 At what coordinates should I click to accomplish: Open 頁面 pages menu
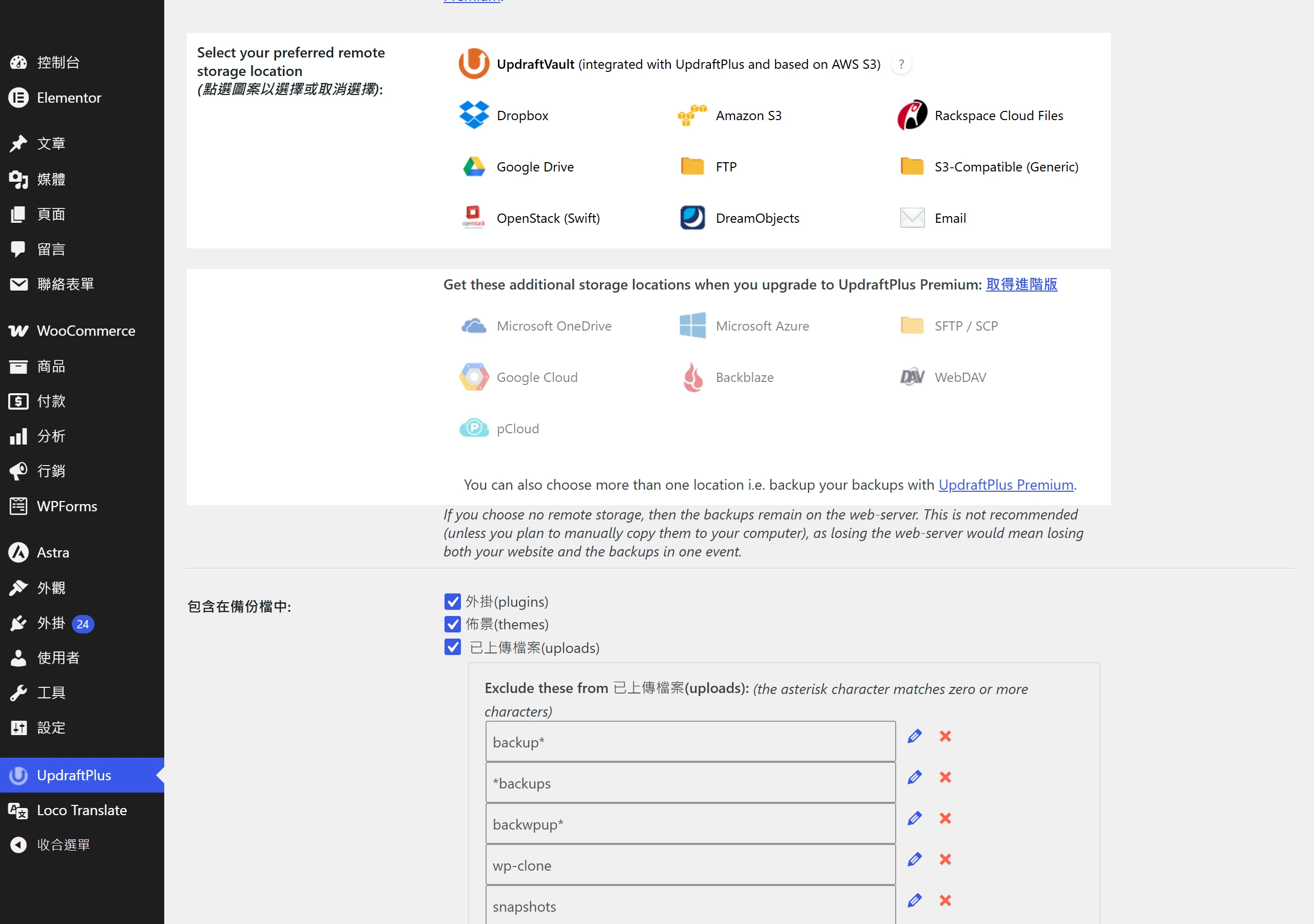click(82, 214)
